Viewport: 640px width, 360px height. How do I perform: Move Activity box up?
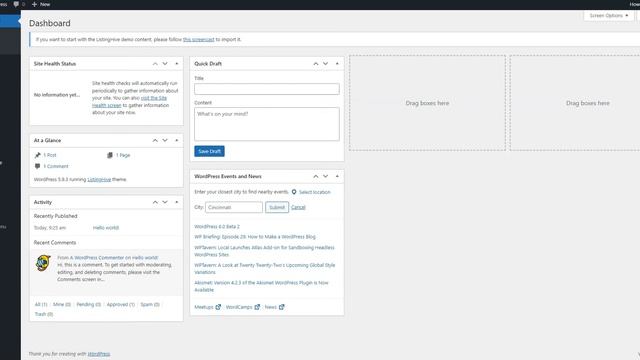pos(155,202)
